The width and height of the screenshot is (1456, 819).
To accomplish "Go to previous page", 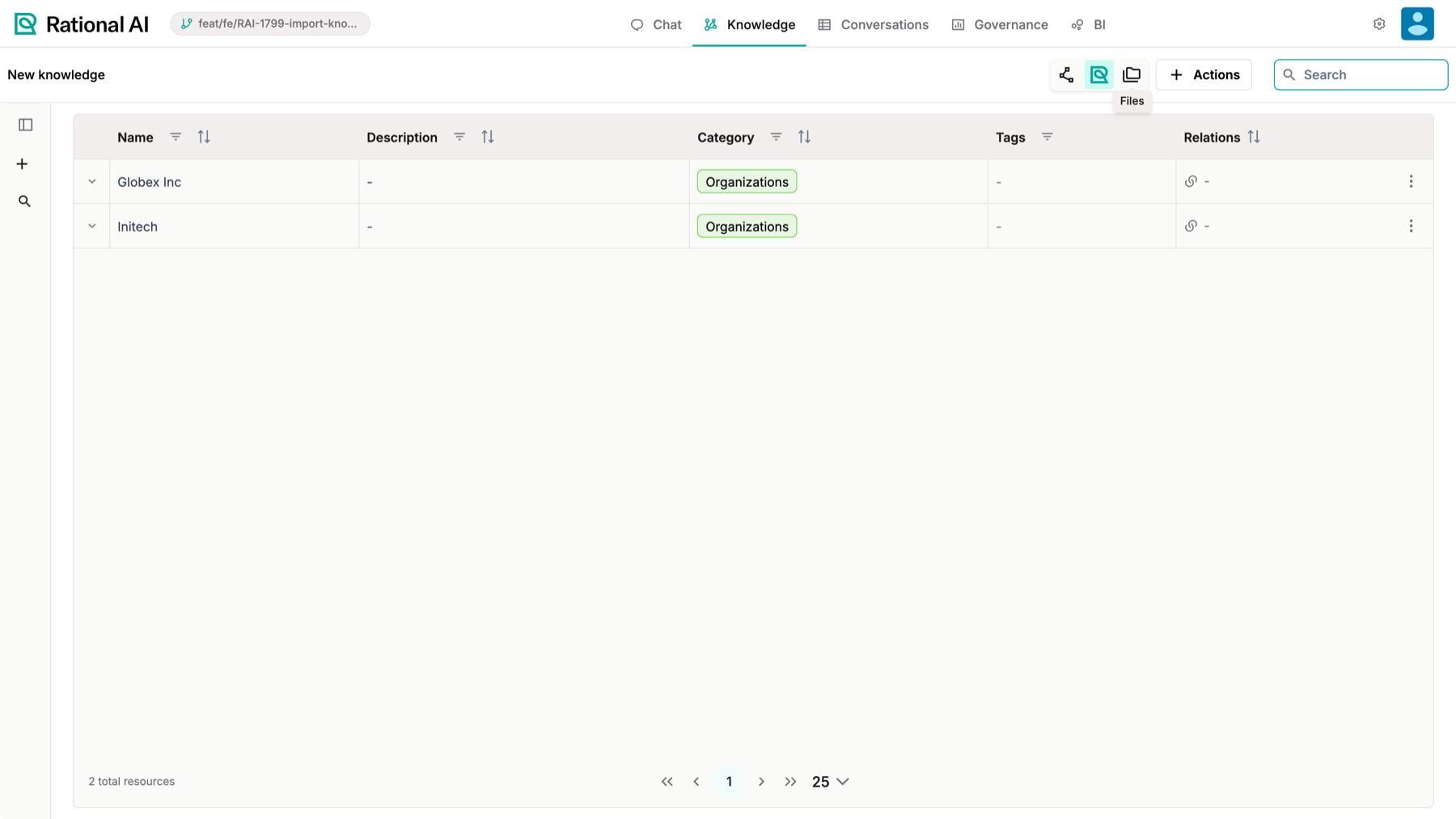I will point(696,781).
